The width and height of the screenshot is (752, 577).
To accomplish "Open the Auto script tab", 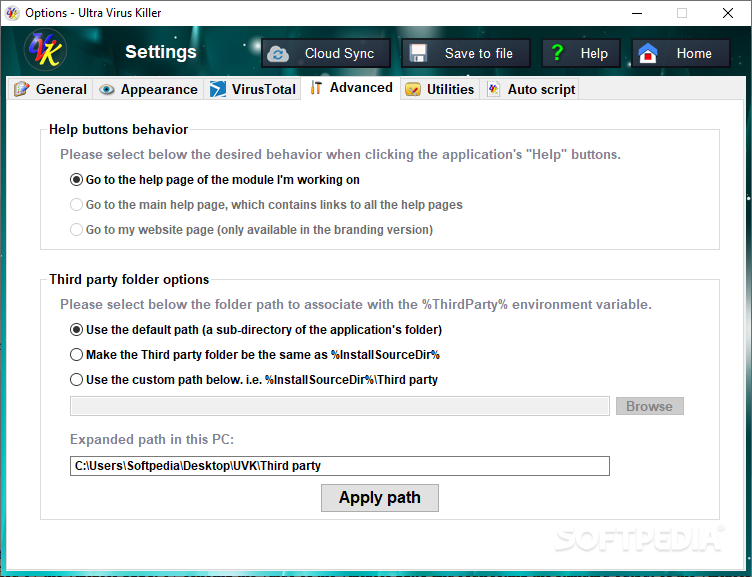I will (x=530, y=89).
